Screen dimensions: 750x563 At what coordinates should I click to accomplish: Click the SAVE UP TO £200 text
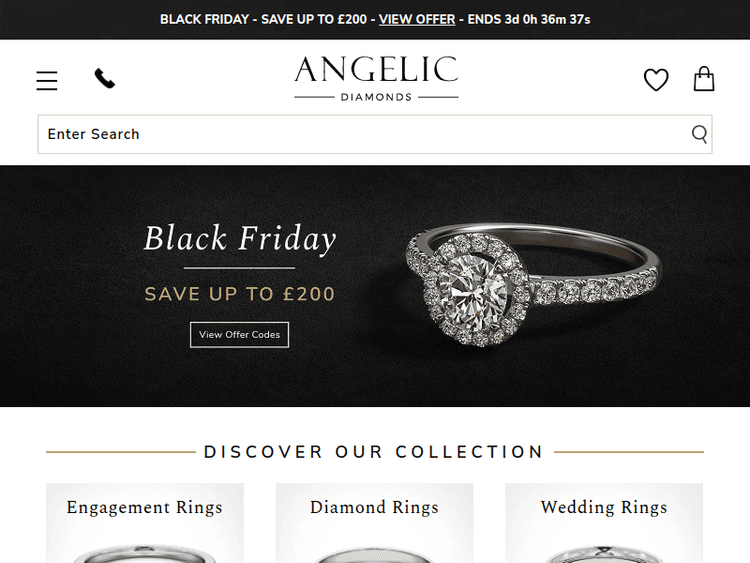[240, 294]
